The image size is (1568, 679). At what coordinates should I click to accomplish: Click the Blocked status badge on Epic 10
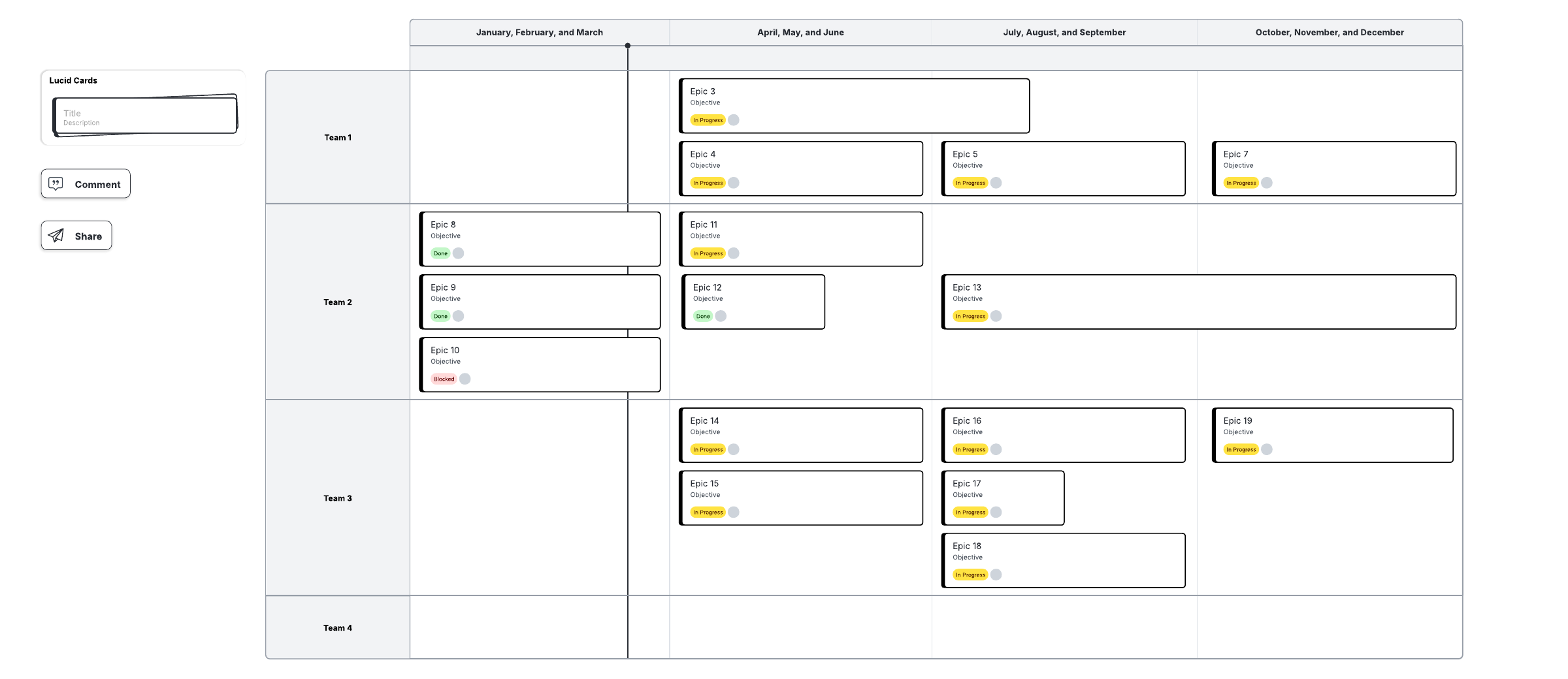[444, 379]
